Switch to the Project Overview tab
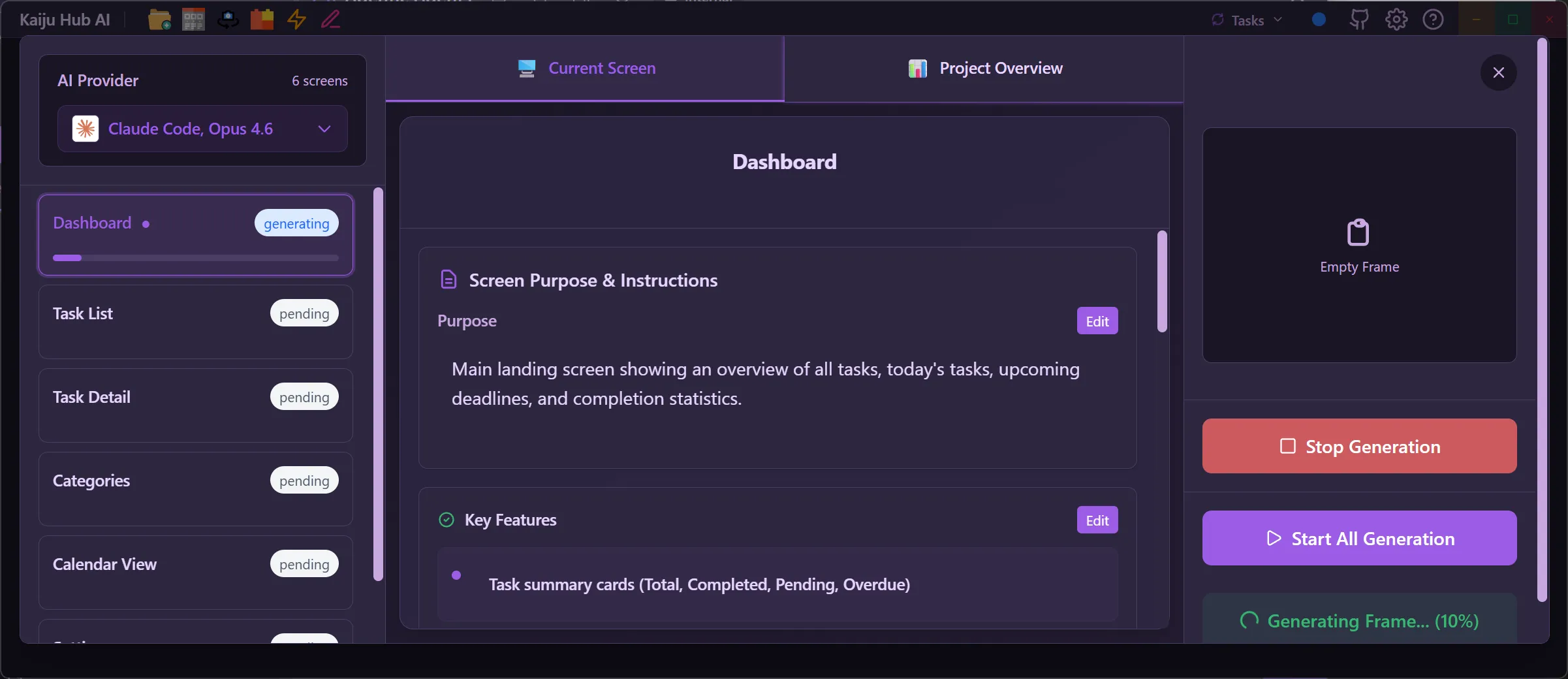1568x679 pixels. pos(984,68)
